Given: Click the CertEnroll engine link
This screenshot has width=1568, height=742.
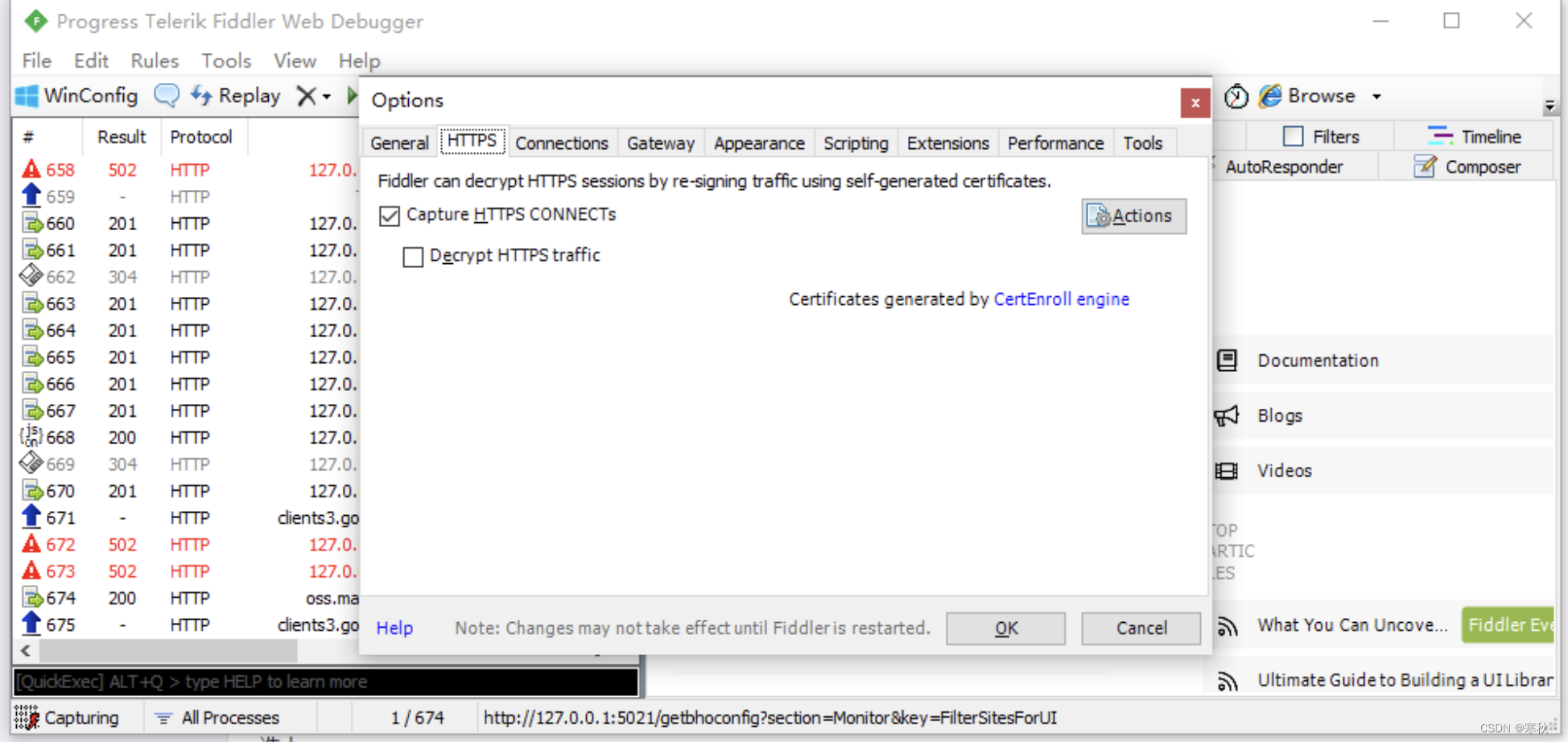Looking at the screenshot, I should (1061, 299).
